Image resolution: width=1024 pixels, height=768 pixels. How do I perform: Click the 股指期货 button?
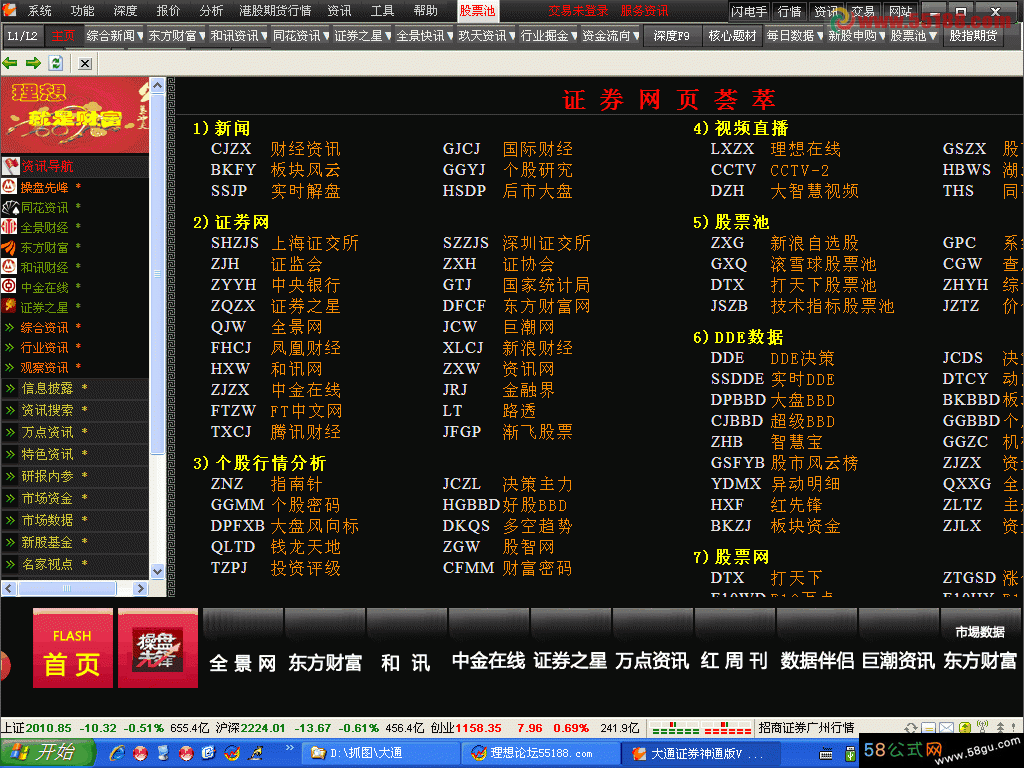point(973,36)
